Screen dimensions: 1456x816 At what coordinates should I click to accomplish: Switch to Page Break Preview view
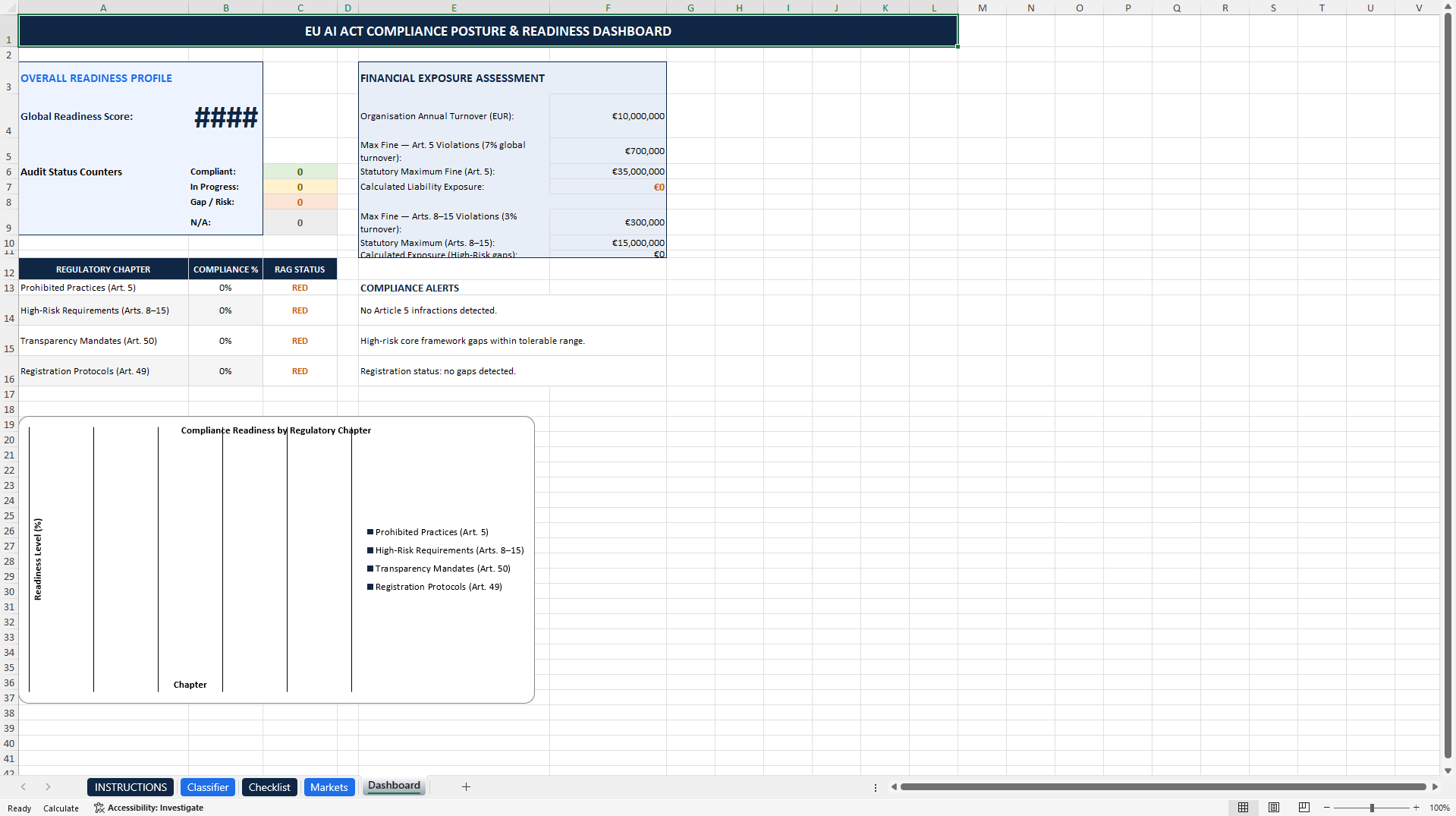point(1303,808)
